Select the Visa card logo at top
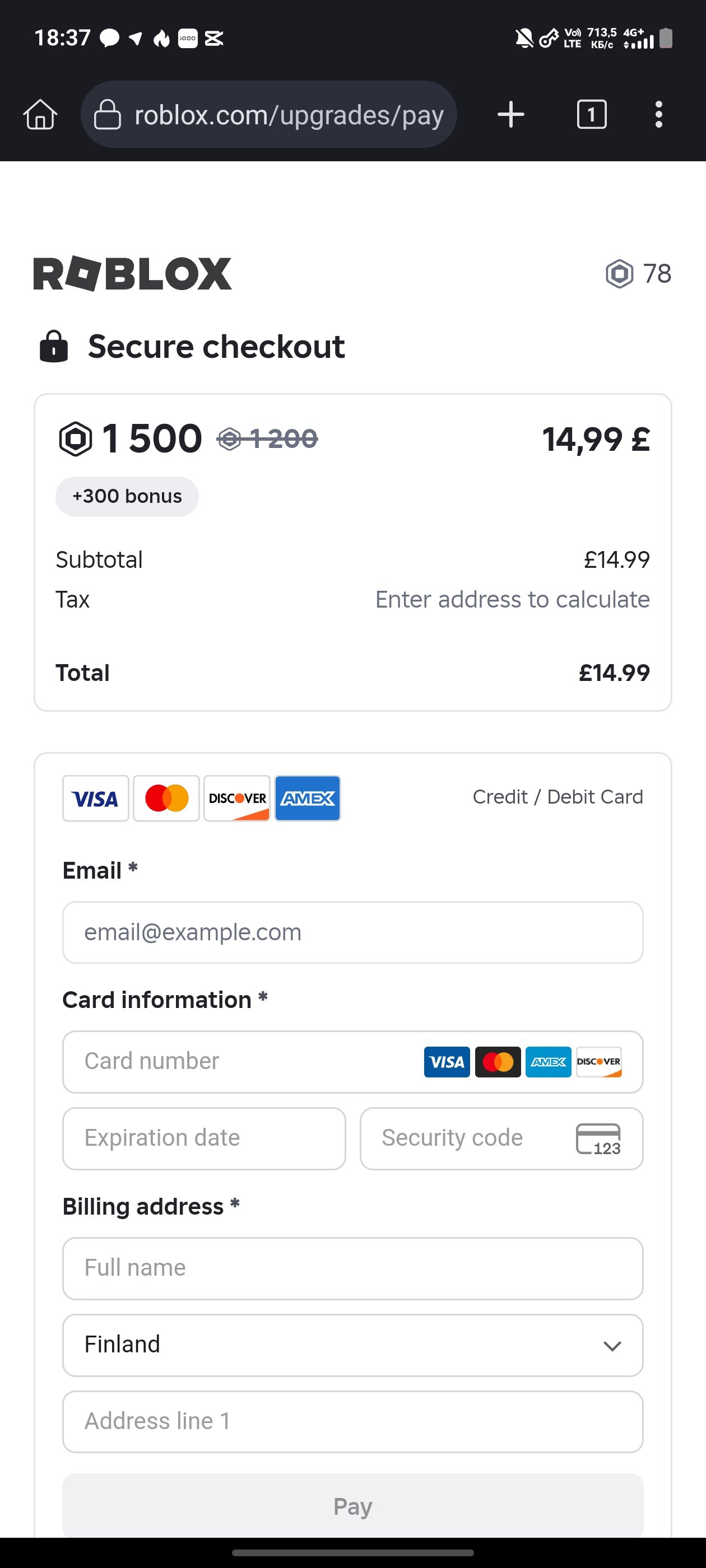The width and height of the screenshot is (706, 1568). tap(96, 798)
